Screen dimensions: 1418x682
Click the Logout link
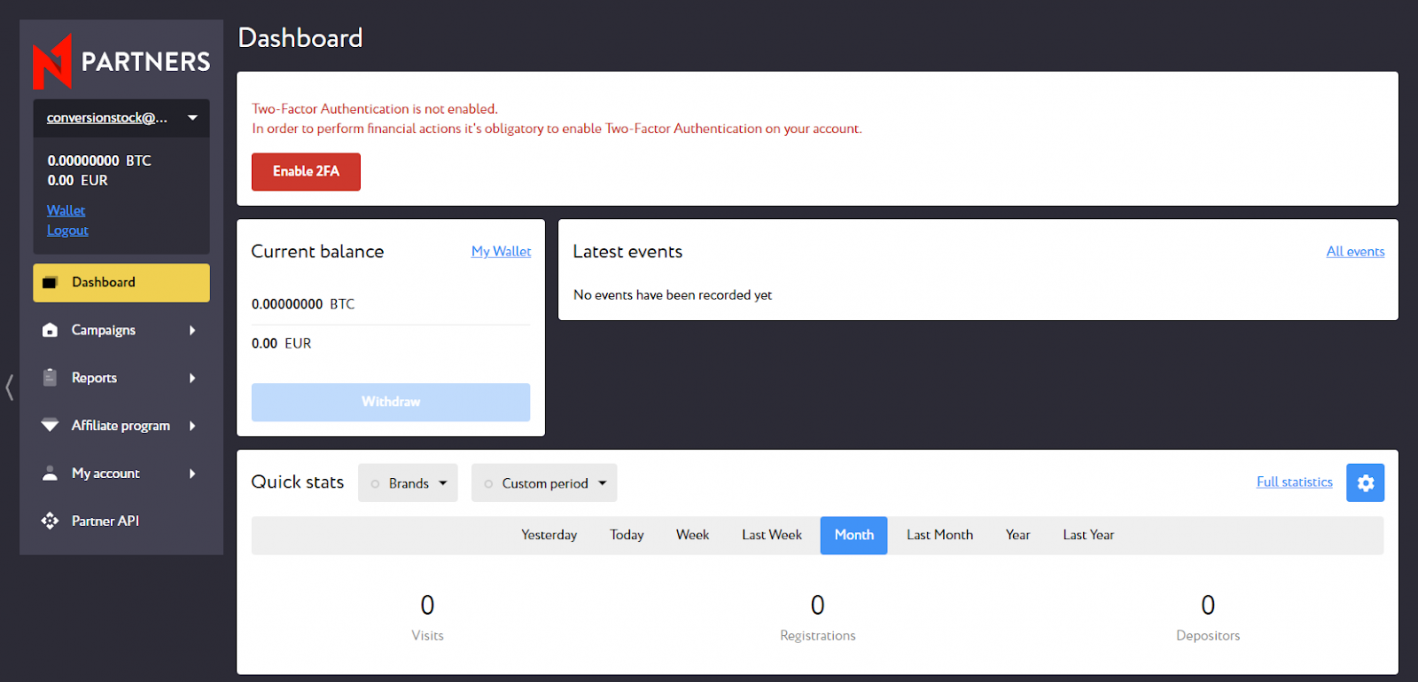(x=68, y=230)
